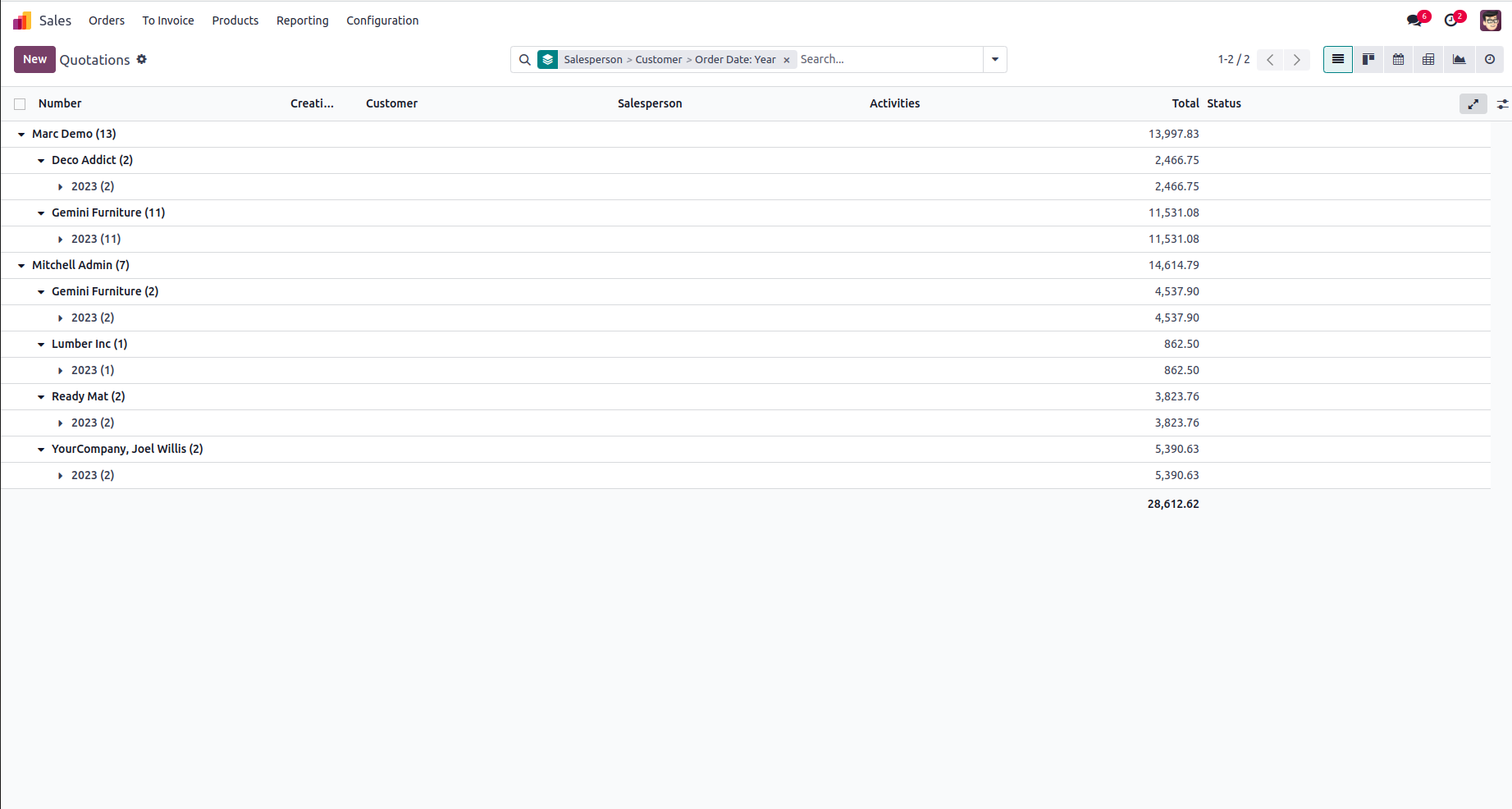Open the Orders menu
Image resolution: width=1512 pixels, height=809 pixels.
pos(107,21)
